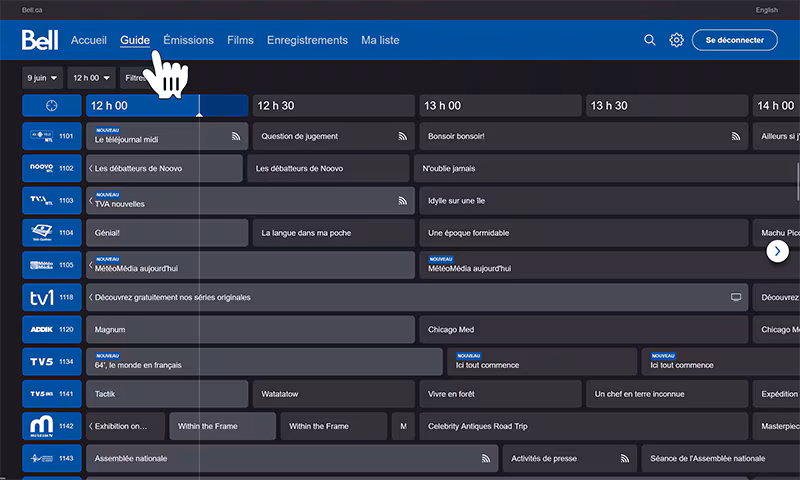Open Celebrity Antiques Road Trip program
The width and height of the screenshot is (800, 480).
tap(584, 426)
